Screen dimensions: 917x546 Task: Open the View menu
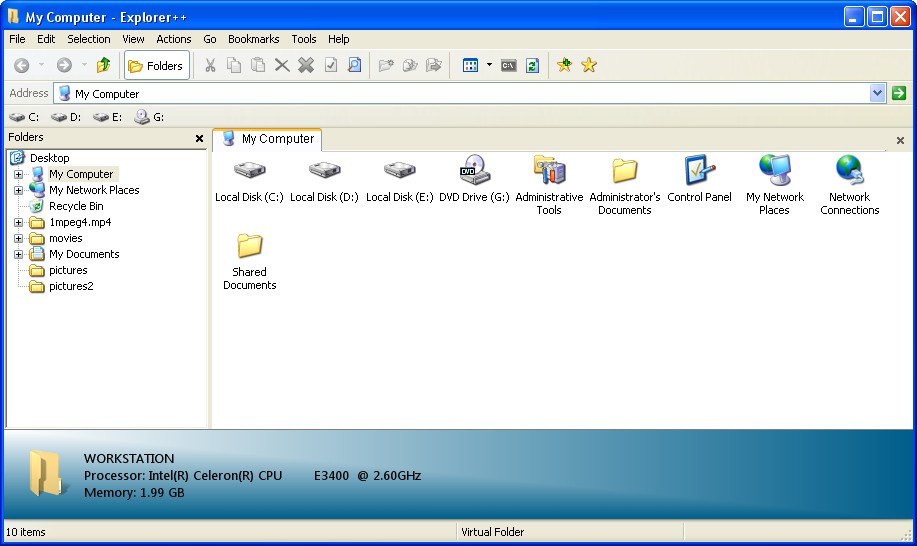pos(133,39)
